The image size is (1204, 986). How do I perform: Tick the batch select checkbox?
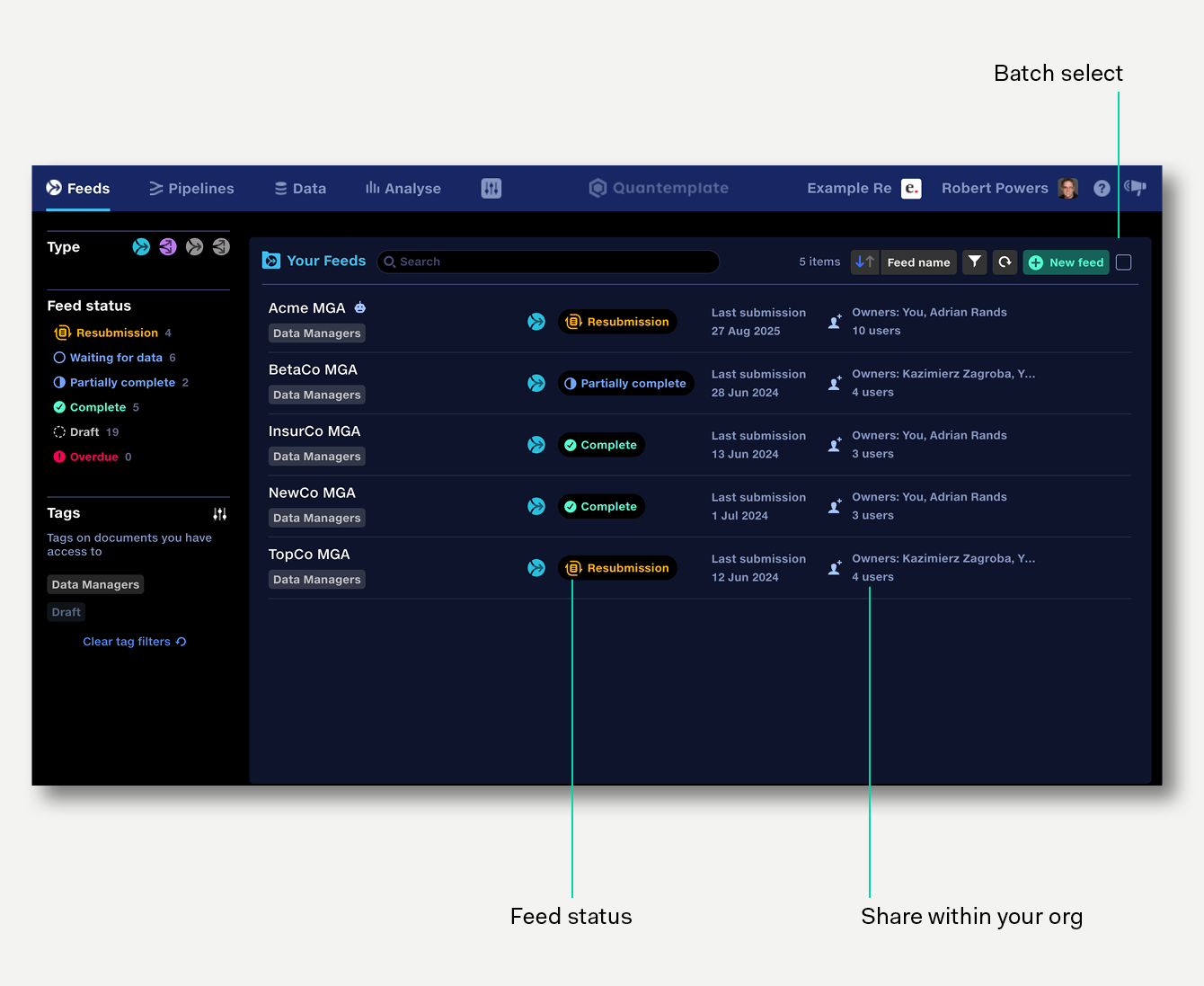click(x=1123, y=262)
